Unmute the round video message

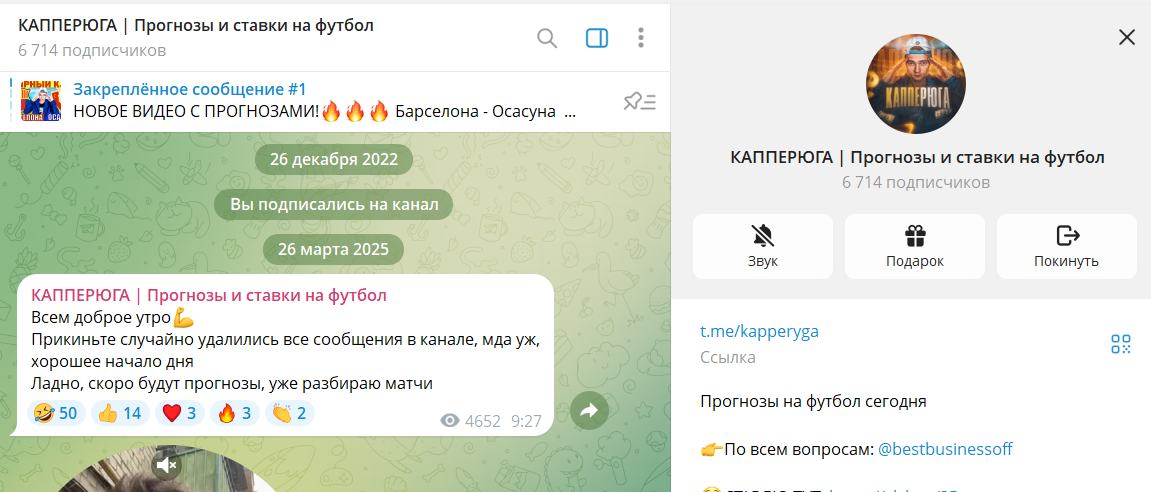click(167, 464)
